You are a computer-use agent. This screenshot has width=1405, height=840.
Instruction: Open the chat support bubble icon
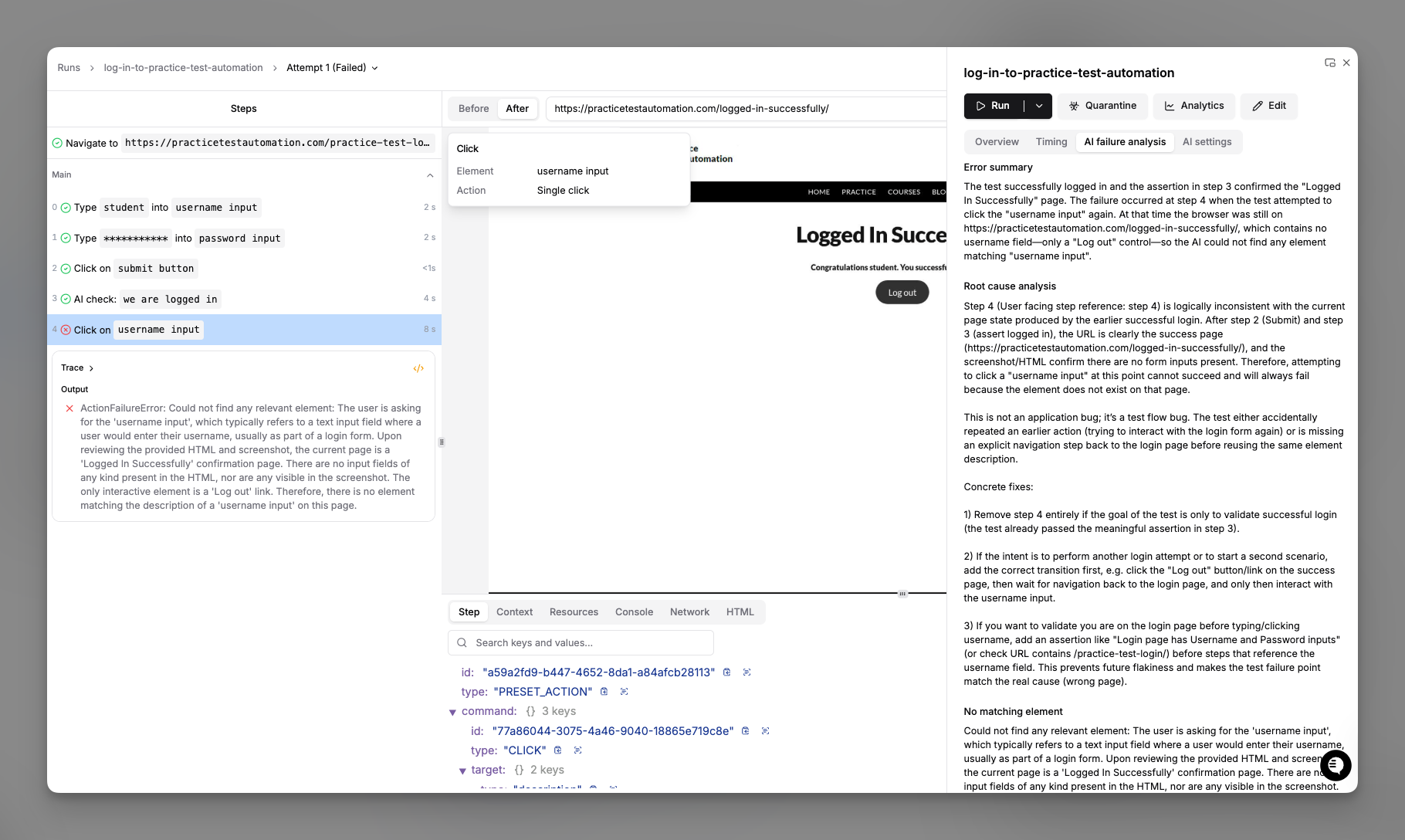tap(1336, 765)
